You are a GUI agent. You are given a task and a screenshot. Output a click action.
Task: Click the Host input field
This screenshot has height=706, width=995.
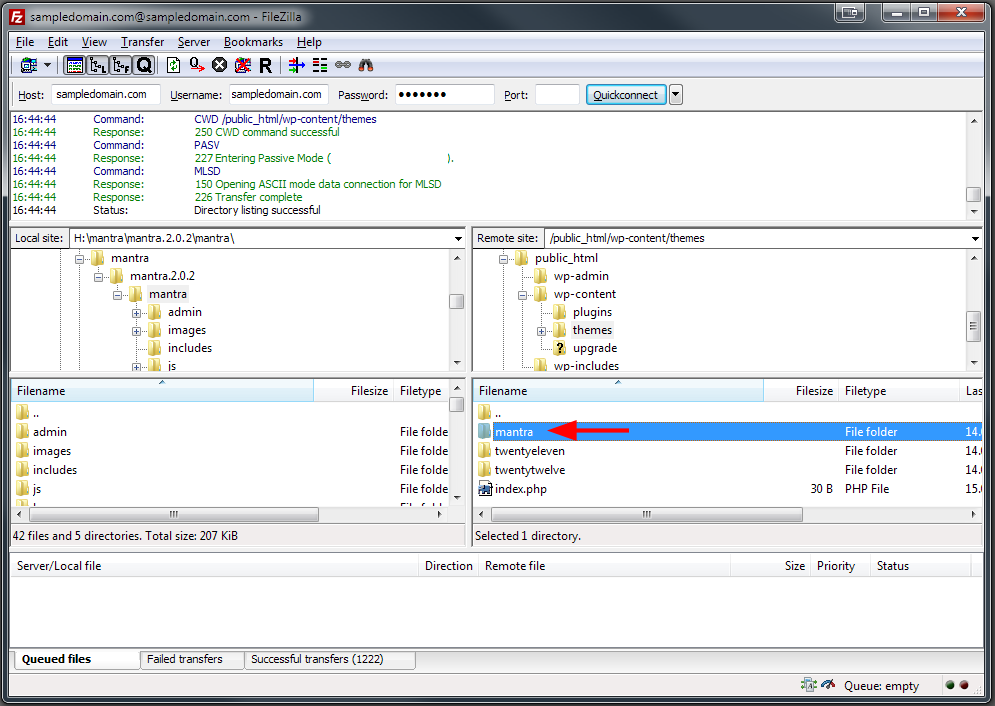click(105, 95)
